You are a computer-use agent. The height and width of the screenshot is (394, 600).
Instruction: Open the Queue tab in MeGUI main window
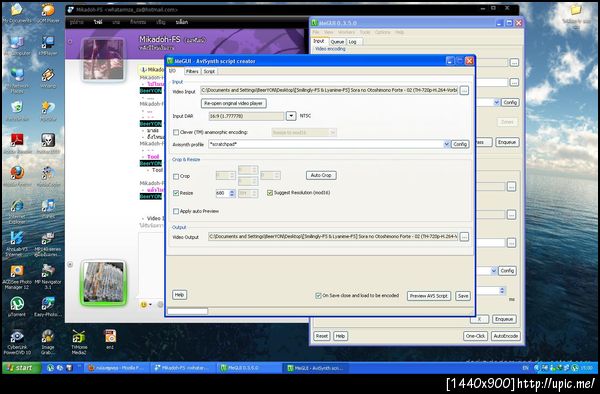[337, 42]
